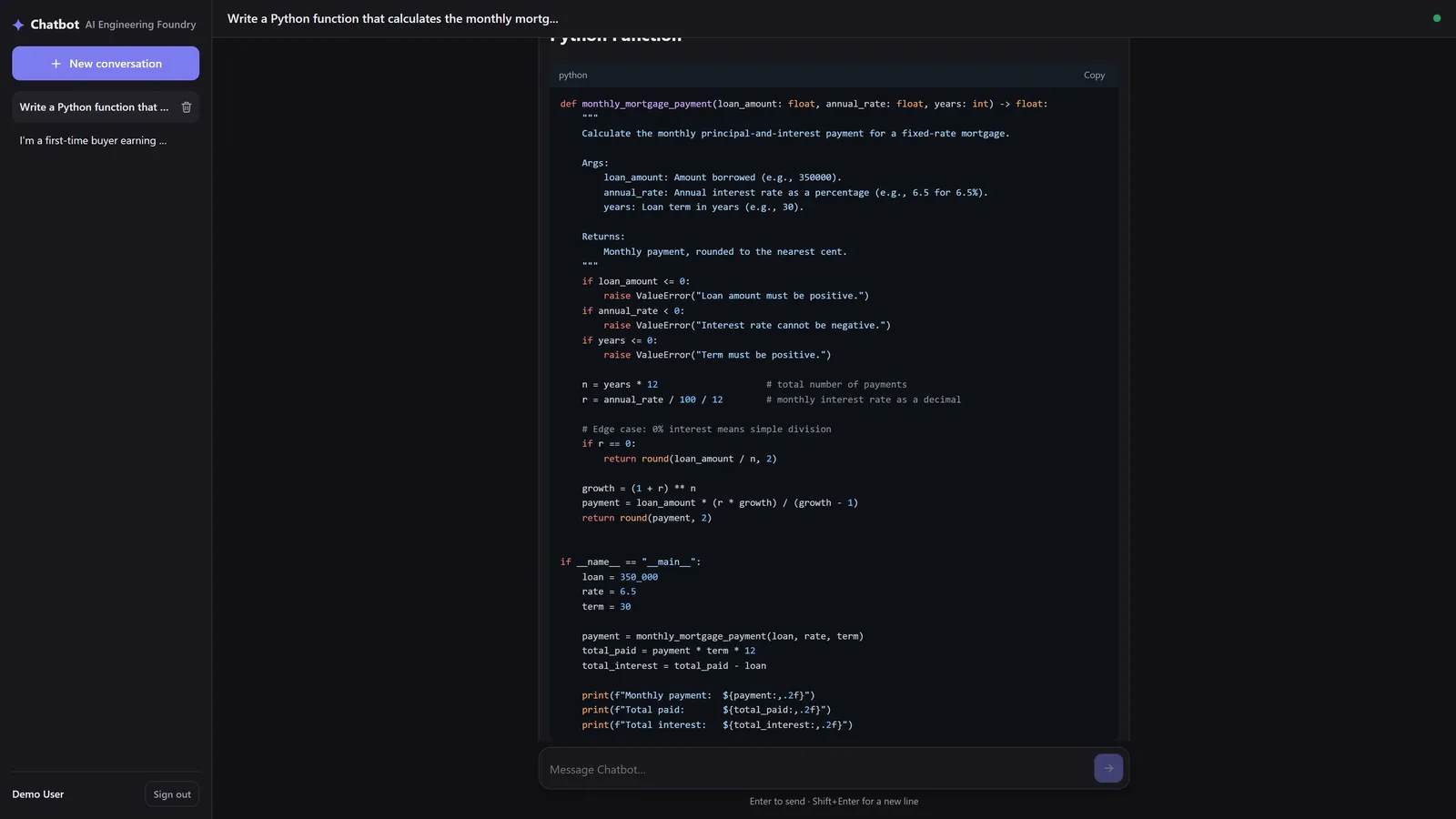
Task: Start a new conversation
Action: pyautogui.click(x=106, y=64)
